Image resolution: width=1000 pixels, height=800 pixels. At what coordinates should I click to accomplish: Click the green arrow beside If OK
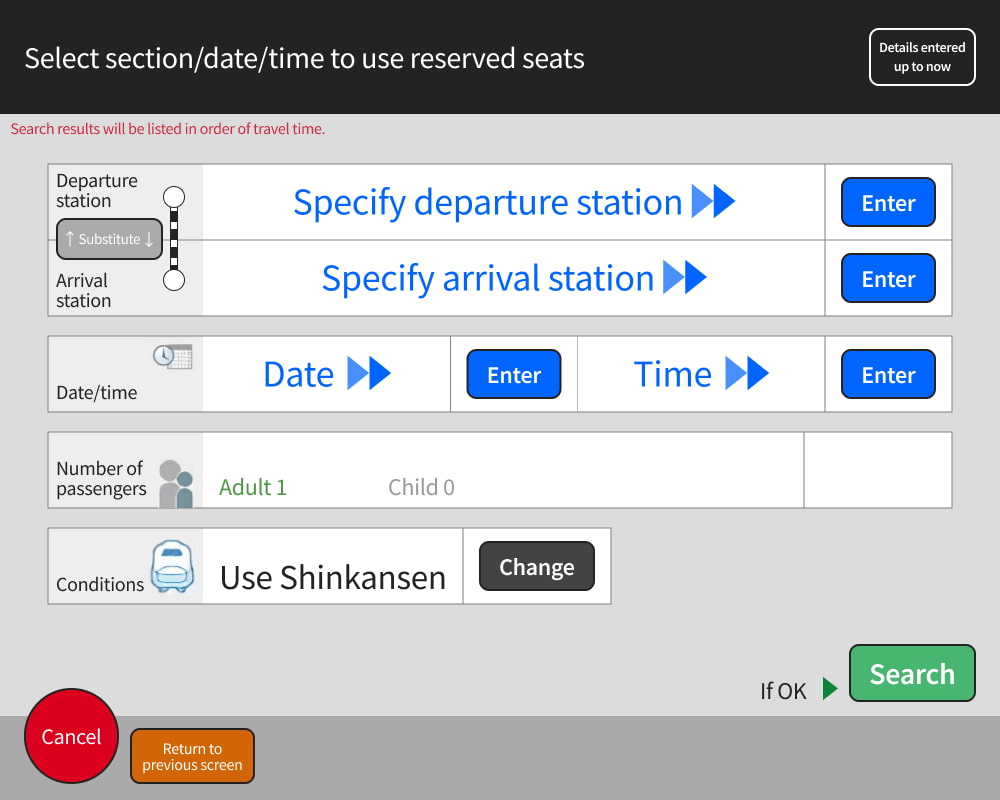[830, 688]
